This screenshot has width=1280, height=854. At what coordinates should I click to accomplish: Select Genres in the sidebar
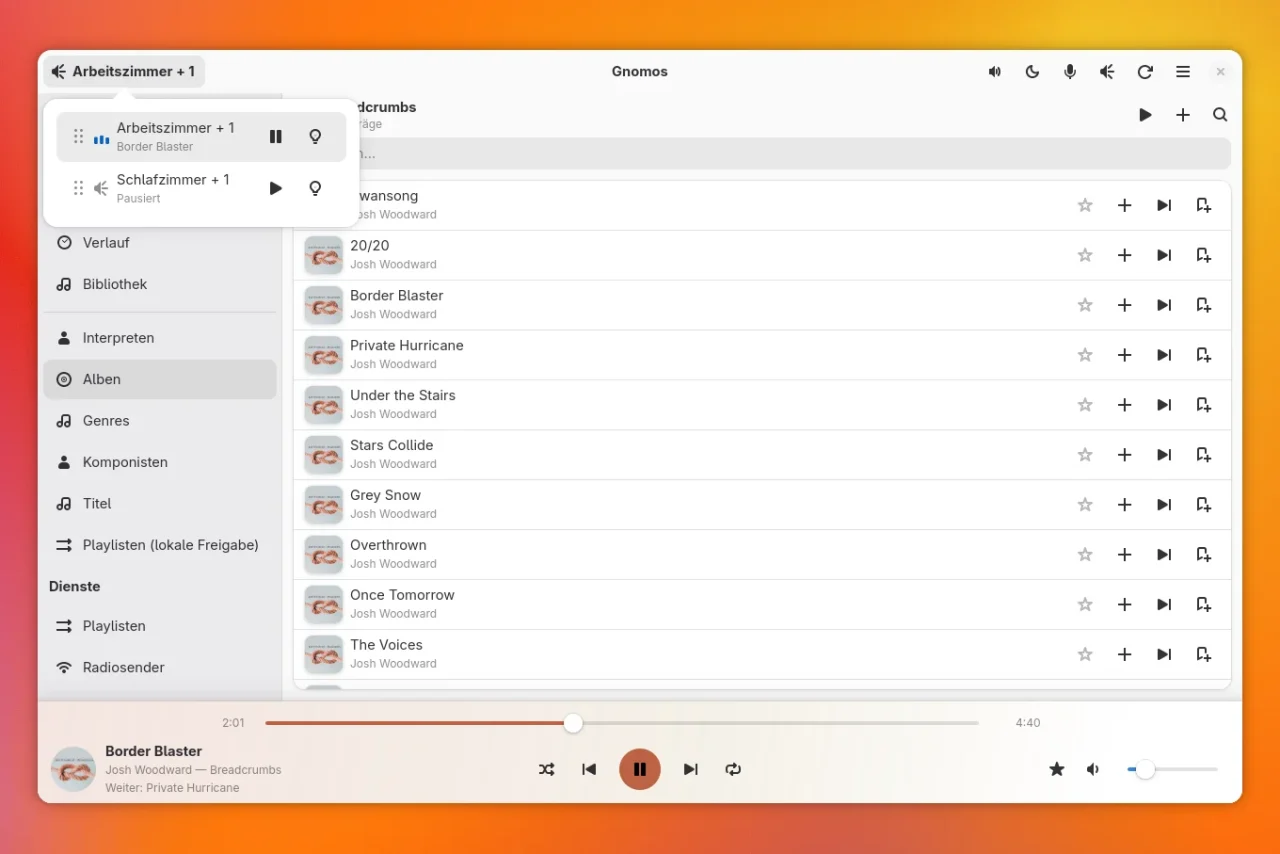point(160,421)
